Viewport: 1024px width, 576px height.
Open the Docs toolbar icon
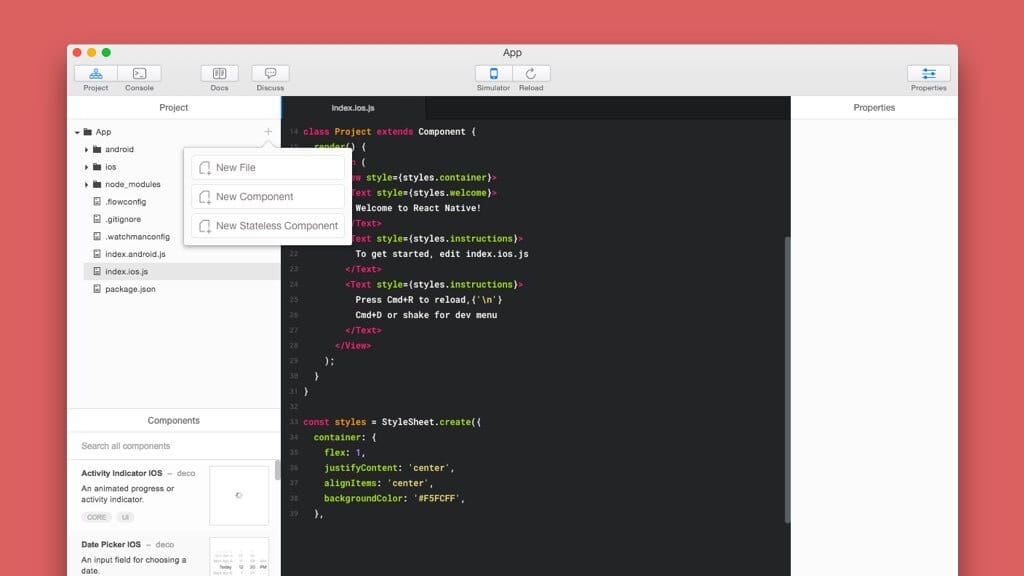pos(219,73)
